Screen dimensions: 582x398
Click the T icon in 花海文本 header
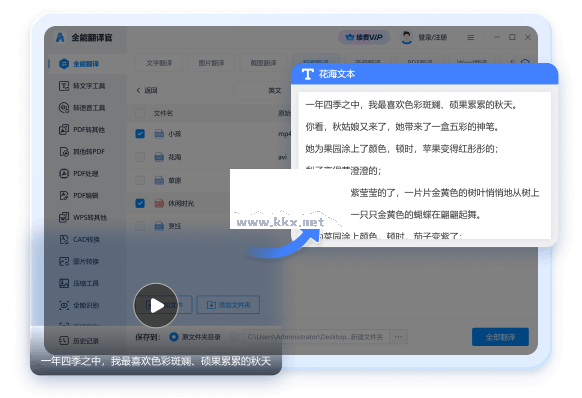pos(307,74)
